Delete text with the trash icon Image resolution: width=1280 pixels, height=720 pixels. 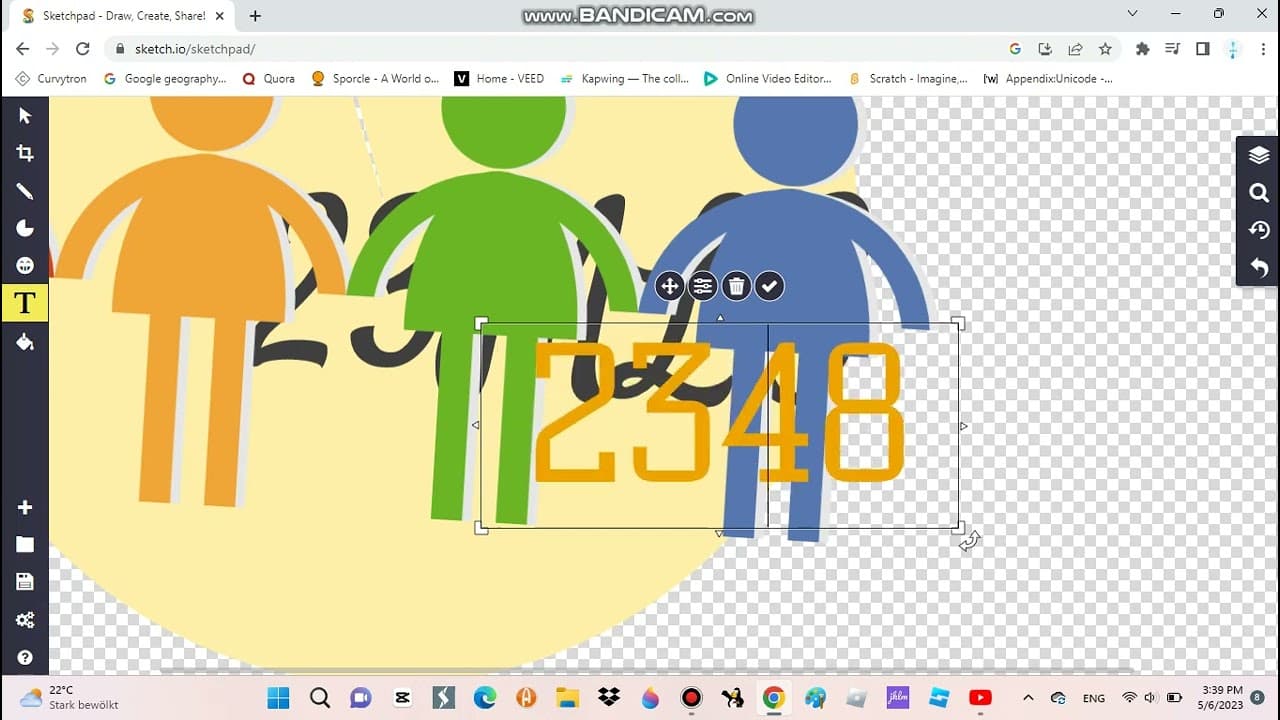click(736, 287)
